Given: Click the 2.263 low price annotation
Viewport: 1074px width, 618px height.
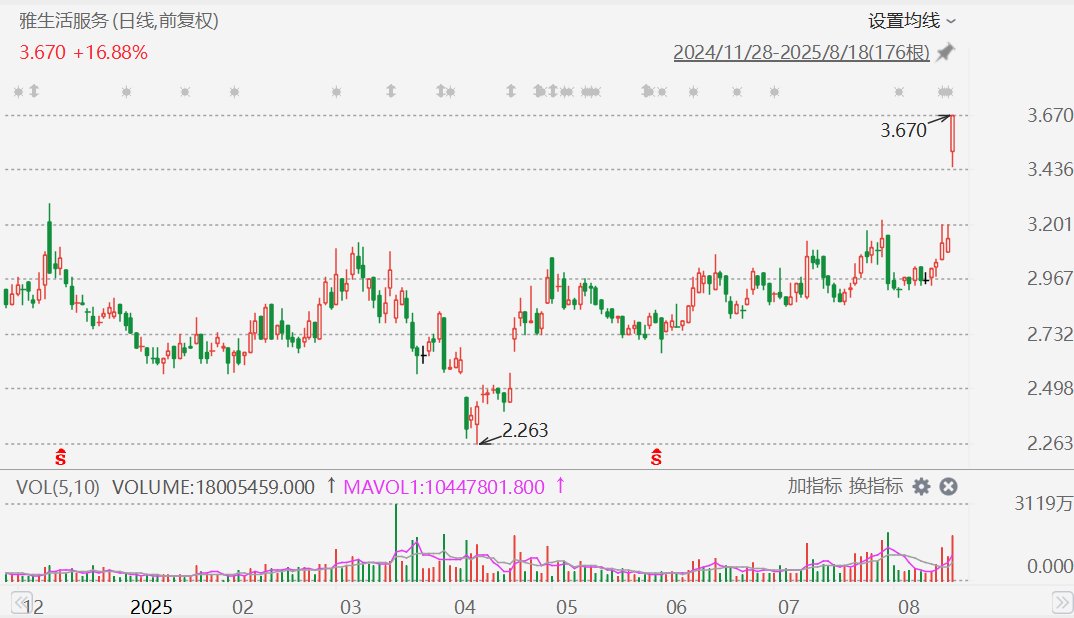Looking at the screenshot, I should coord(525,430).
